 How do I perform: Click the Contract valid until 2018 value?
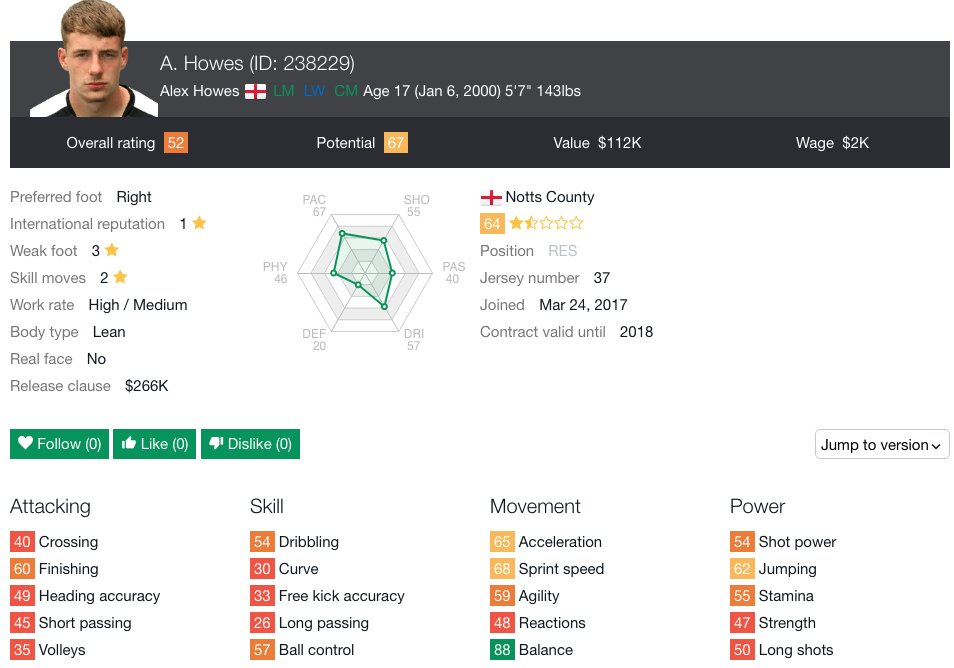636,332
